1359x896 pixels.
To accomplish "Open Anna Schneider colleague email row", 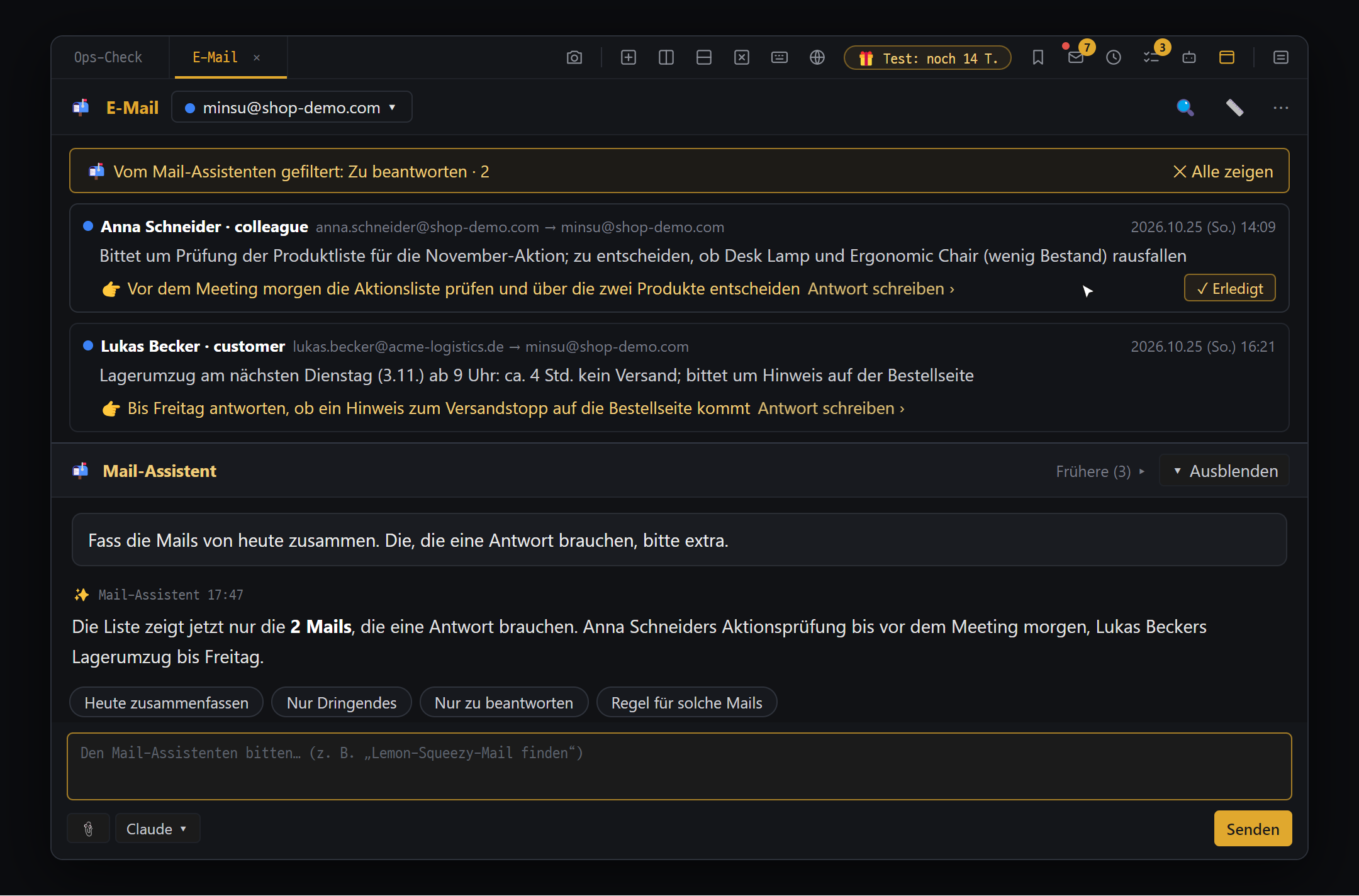I will coord(679,258).
